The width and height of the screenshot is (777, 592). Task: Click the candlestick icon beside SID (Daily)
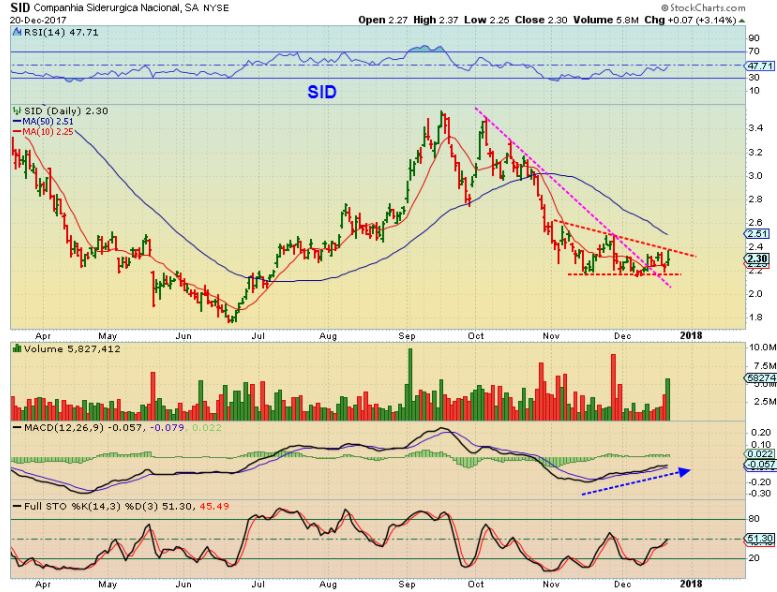18,111
